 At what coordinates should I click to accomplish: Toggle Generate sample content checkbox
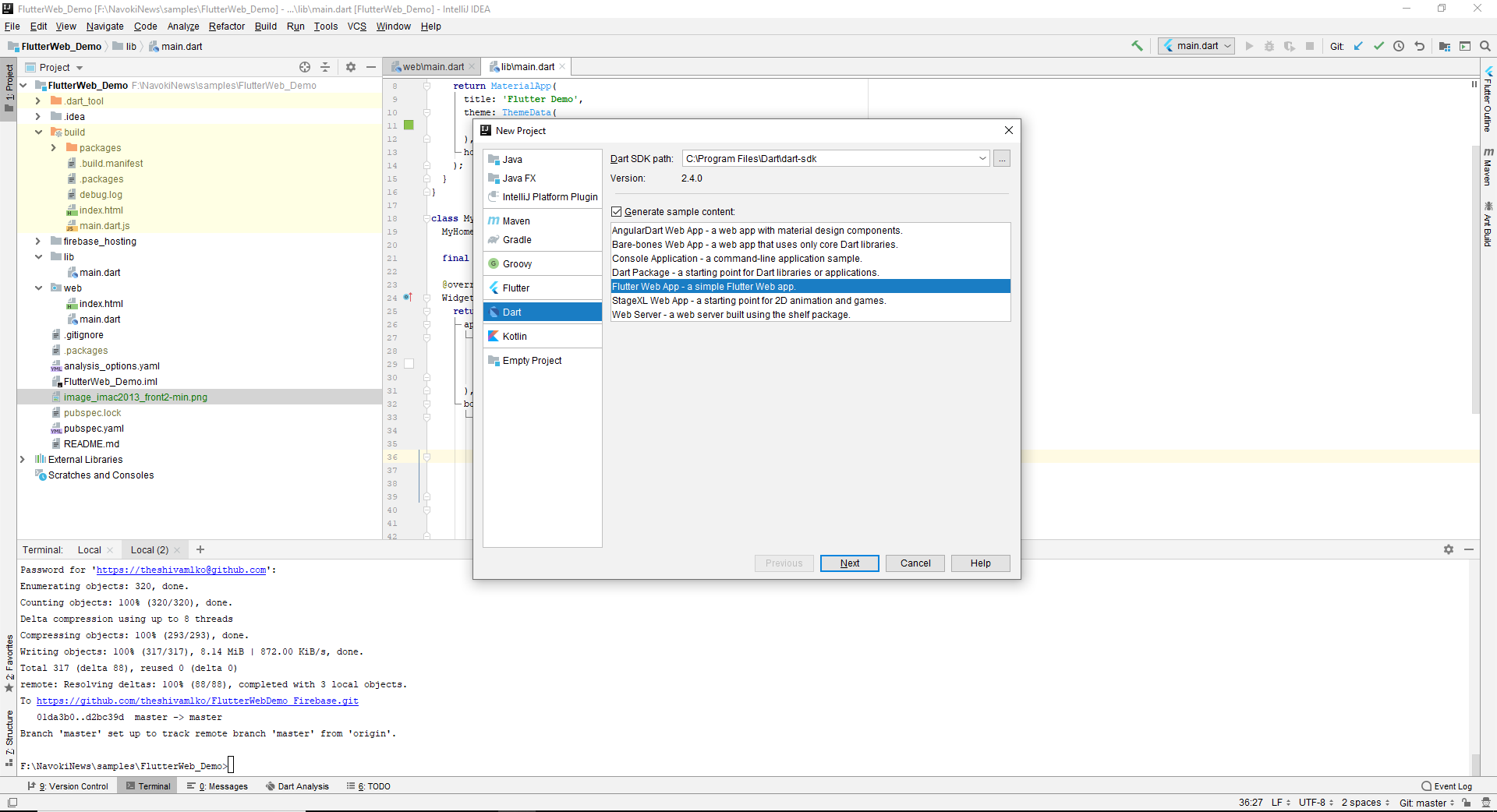[x=617, y=212]
